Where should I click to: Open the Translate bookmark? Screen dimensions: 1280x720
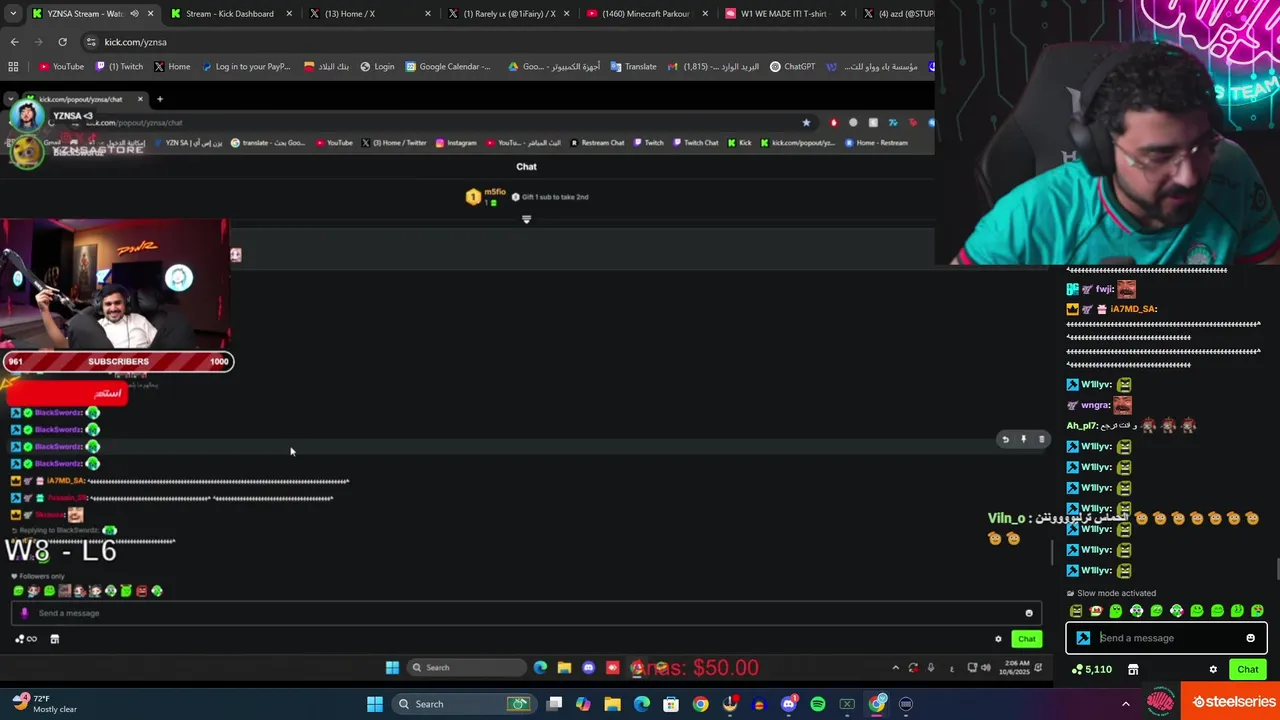(x=633, y=67)
